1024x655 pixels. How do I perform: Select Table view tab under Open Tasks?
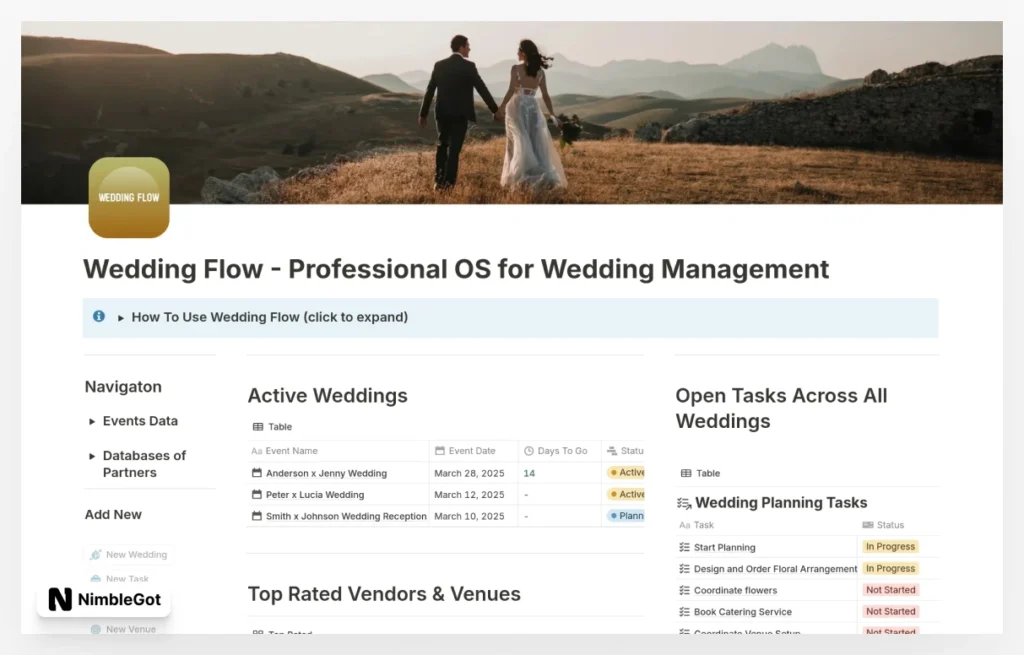pos(700,473)
